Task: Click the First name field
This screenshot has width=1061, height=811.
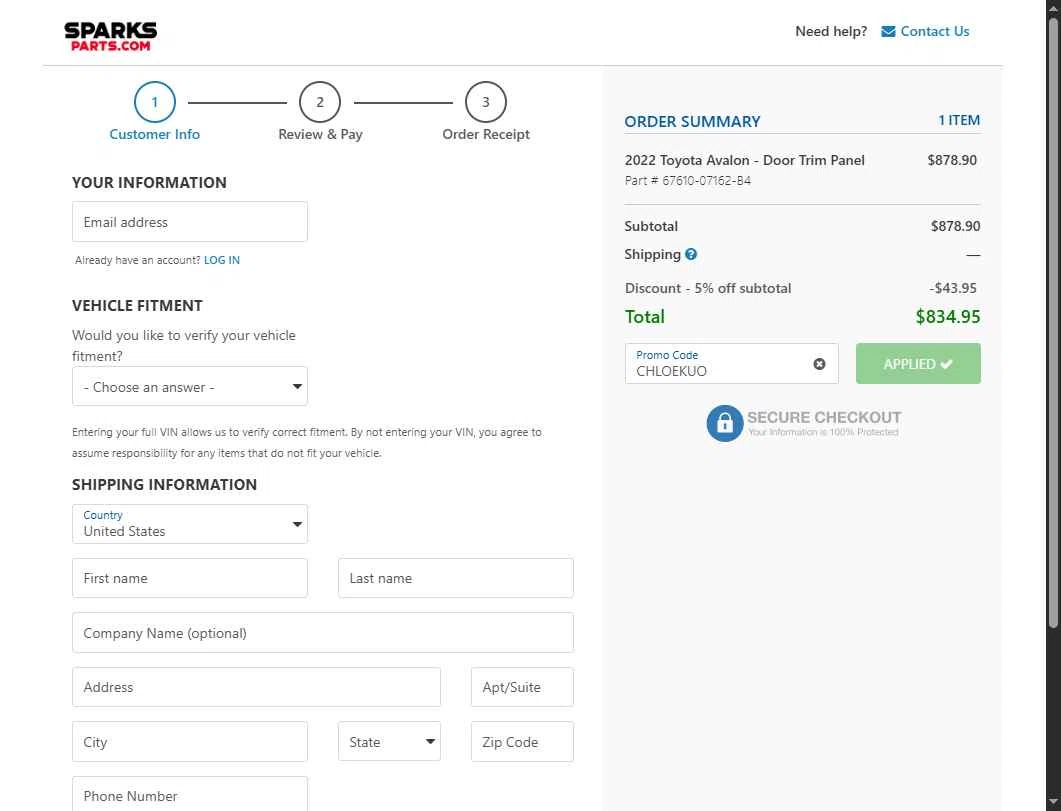Action: click(x=189, y=578)
